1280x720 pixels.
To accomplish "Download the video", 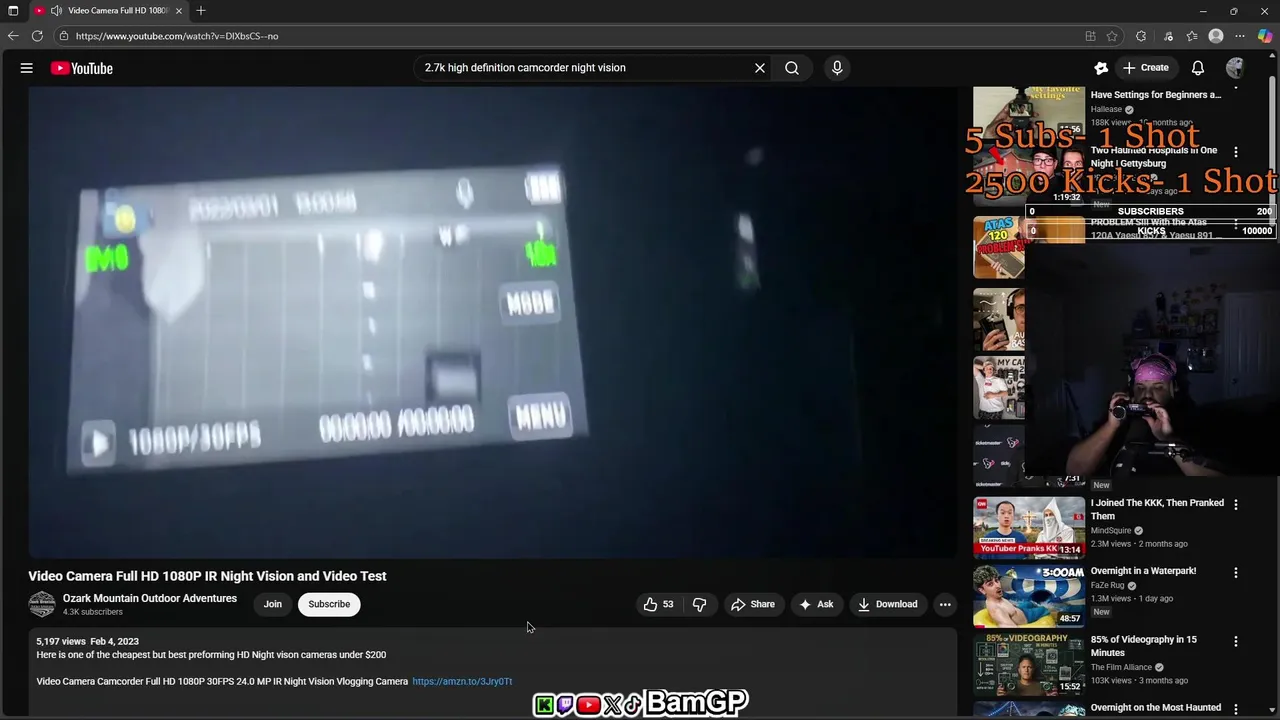I will [888, 604].
